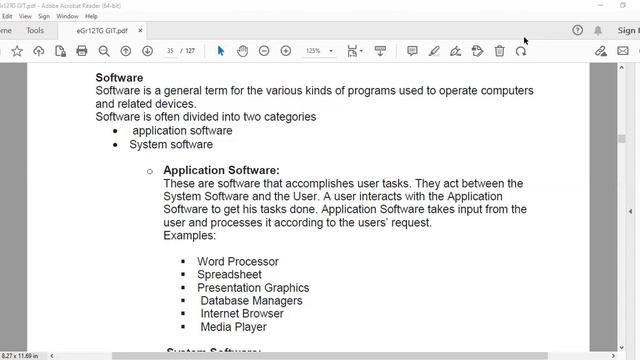
Task: Close the eGr12TG GIT.pdf tab
Action: [140, 31]
